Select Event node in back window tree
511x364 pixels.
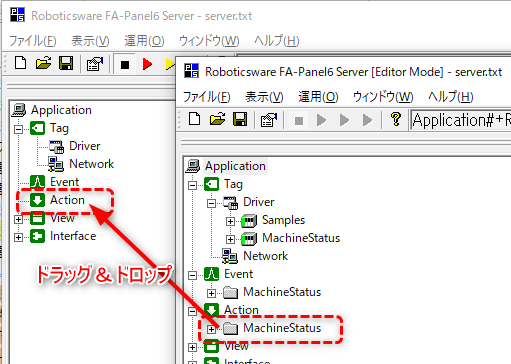click(64, 182)
